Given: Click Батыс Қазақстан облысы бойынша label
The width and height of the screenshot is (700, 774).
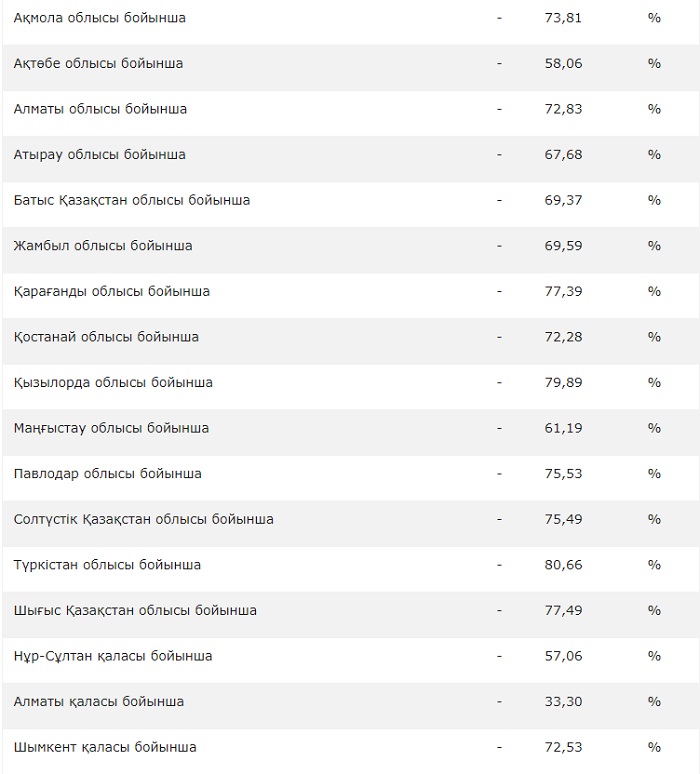Looking at the screenshot, I should tap(132, 200).
